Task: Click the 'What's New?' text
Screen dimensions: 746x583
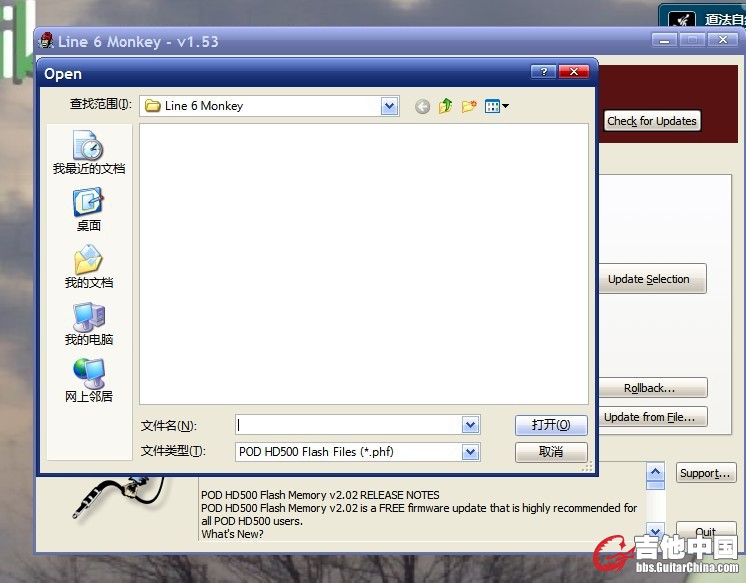Action: tap(232, 534)
